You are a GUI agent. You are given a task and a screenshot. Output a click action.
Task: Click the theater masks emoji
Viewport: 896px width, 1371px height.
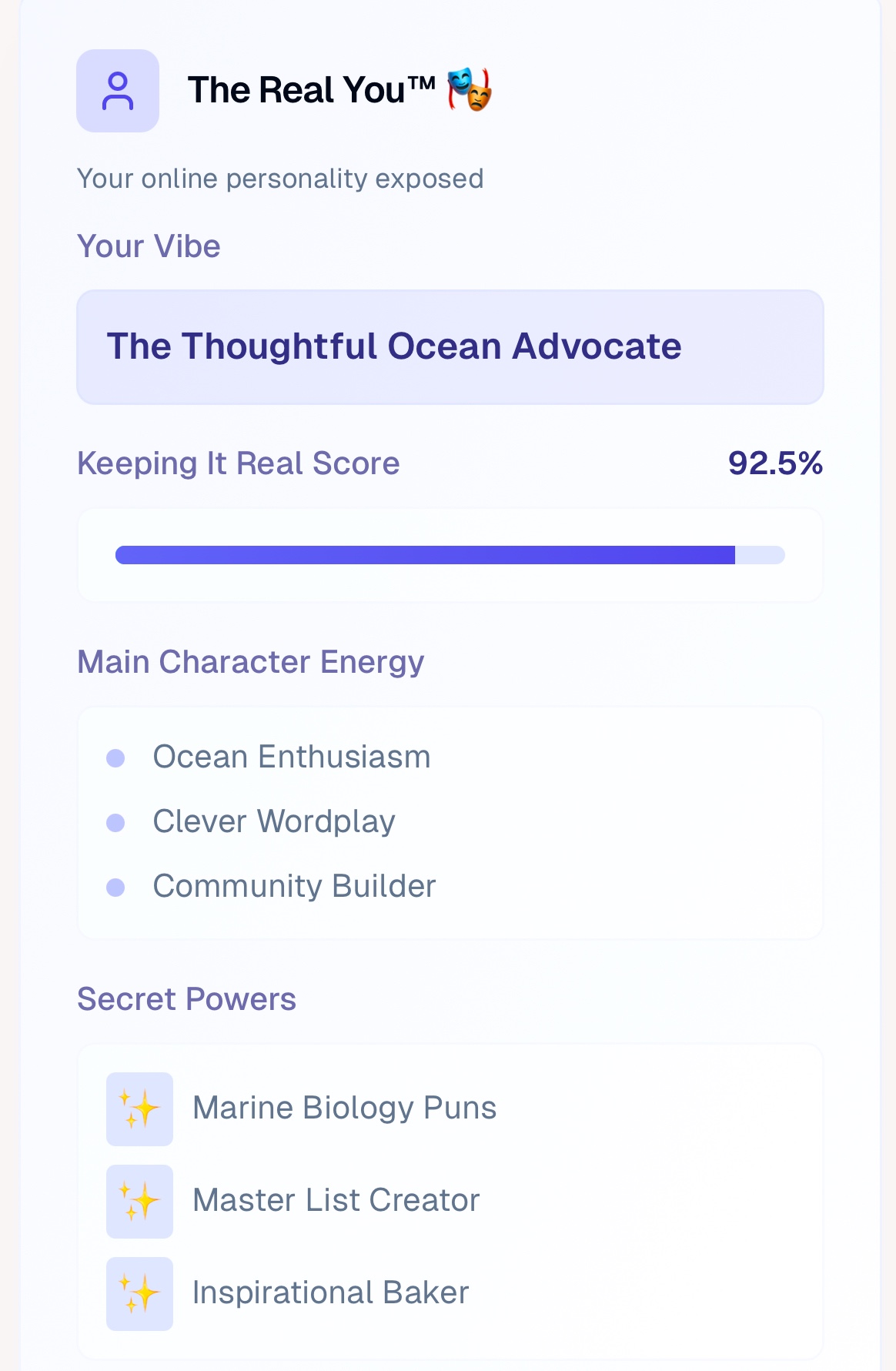[469, 89]
